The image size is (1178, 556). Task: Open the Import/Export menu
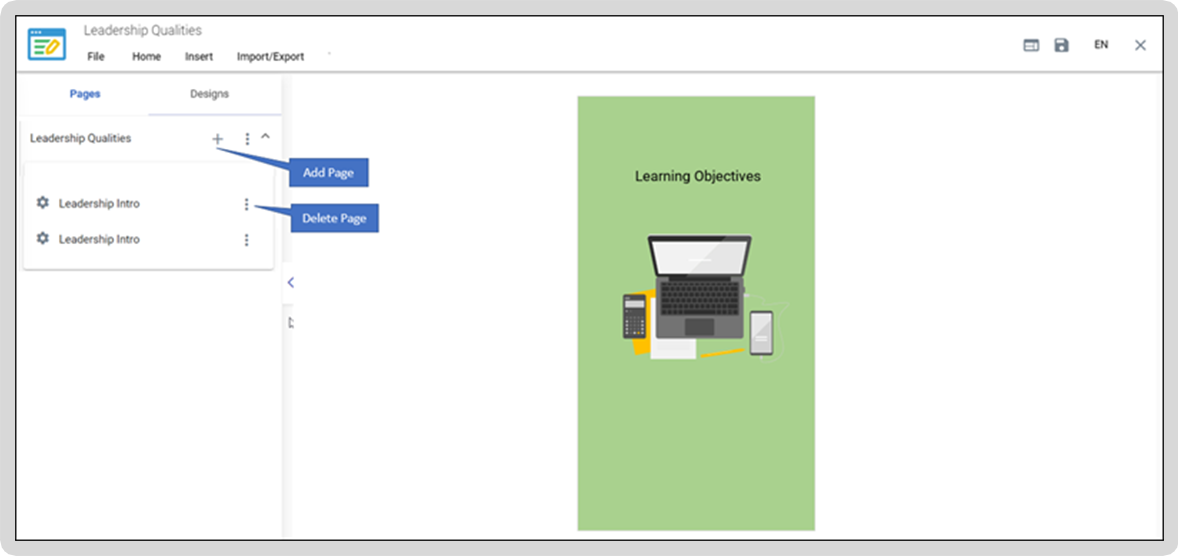click(x=270, y=56)
